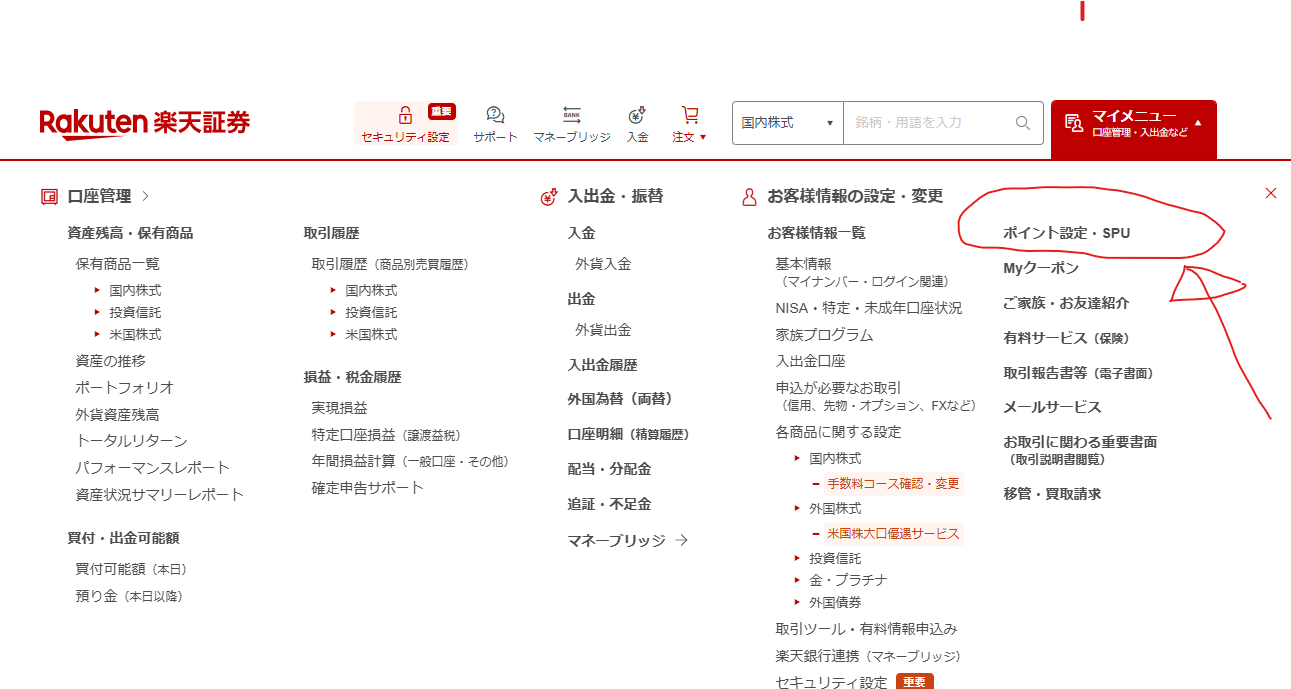Open 米国株大口優遇サービス link
This screenshot has height=689, width=1291.
[892, 534]
